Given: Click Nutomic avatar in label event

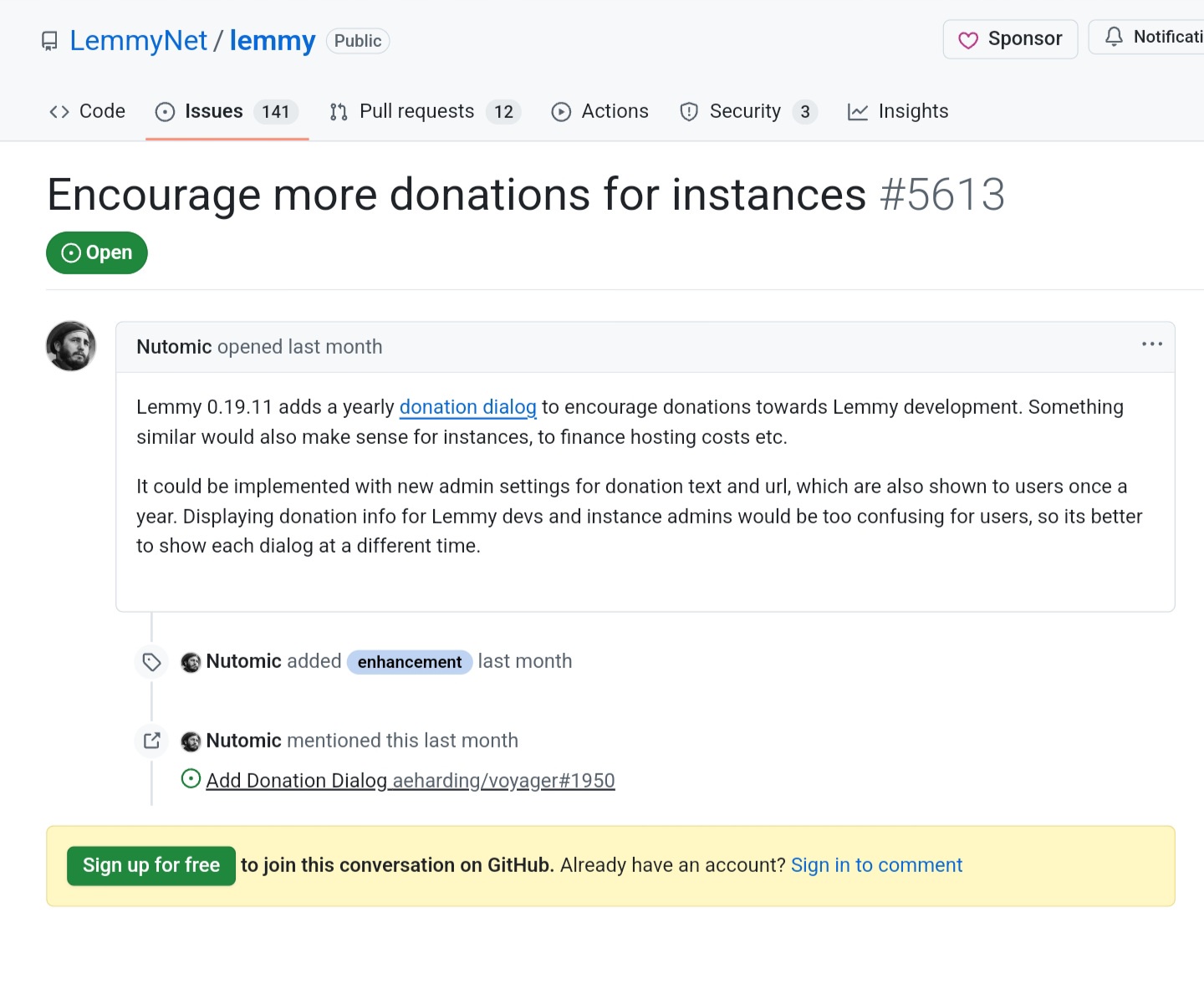Looking at the screenshot, I should coord(191,663).
